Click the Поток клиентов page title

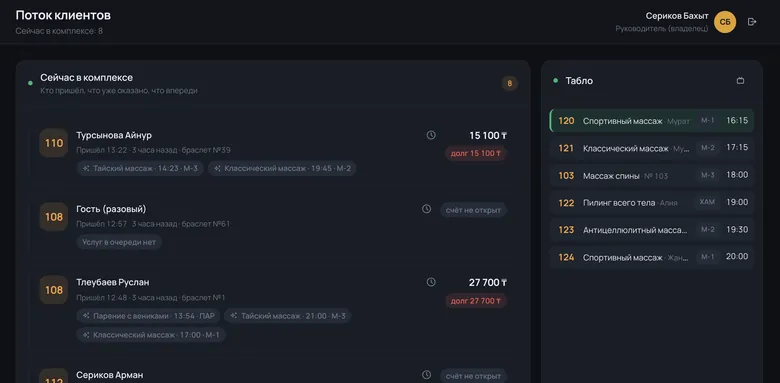(63, 15)
